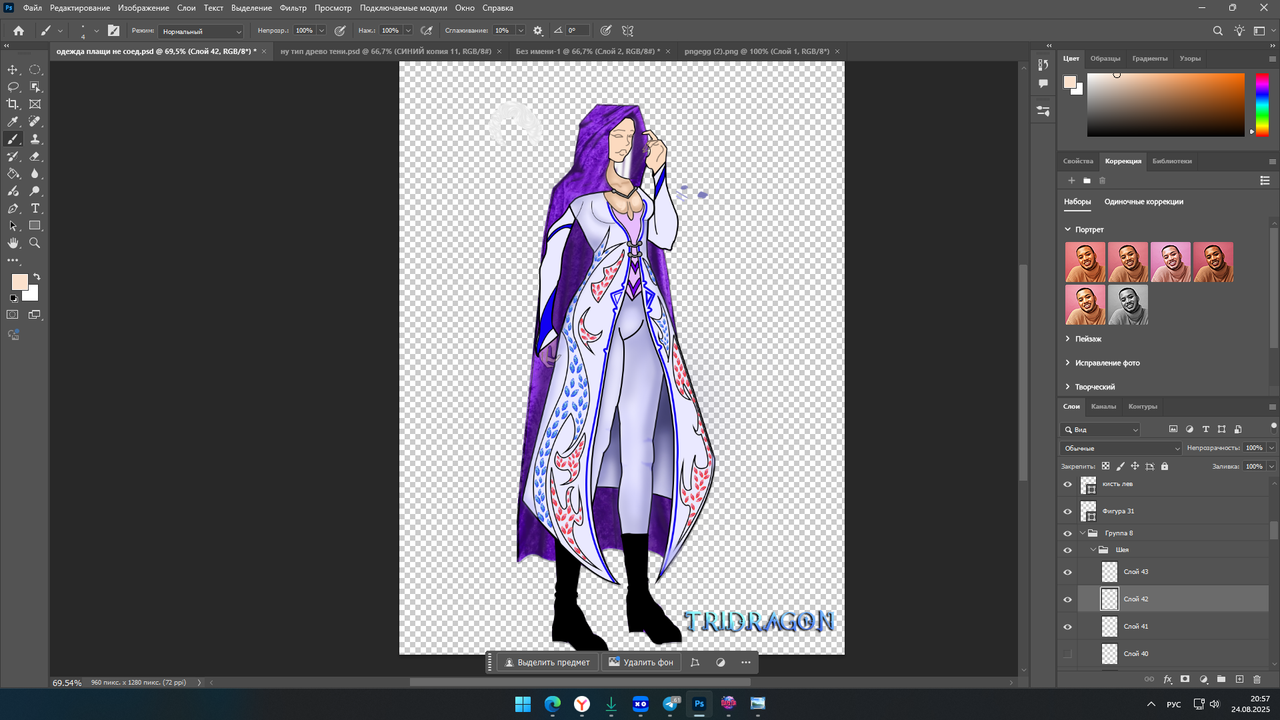Open the Изображение menu
The width and height of the screenshot is (1280, 720).
(143, 7)
